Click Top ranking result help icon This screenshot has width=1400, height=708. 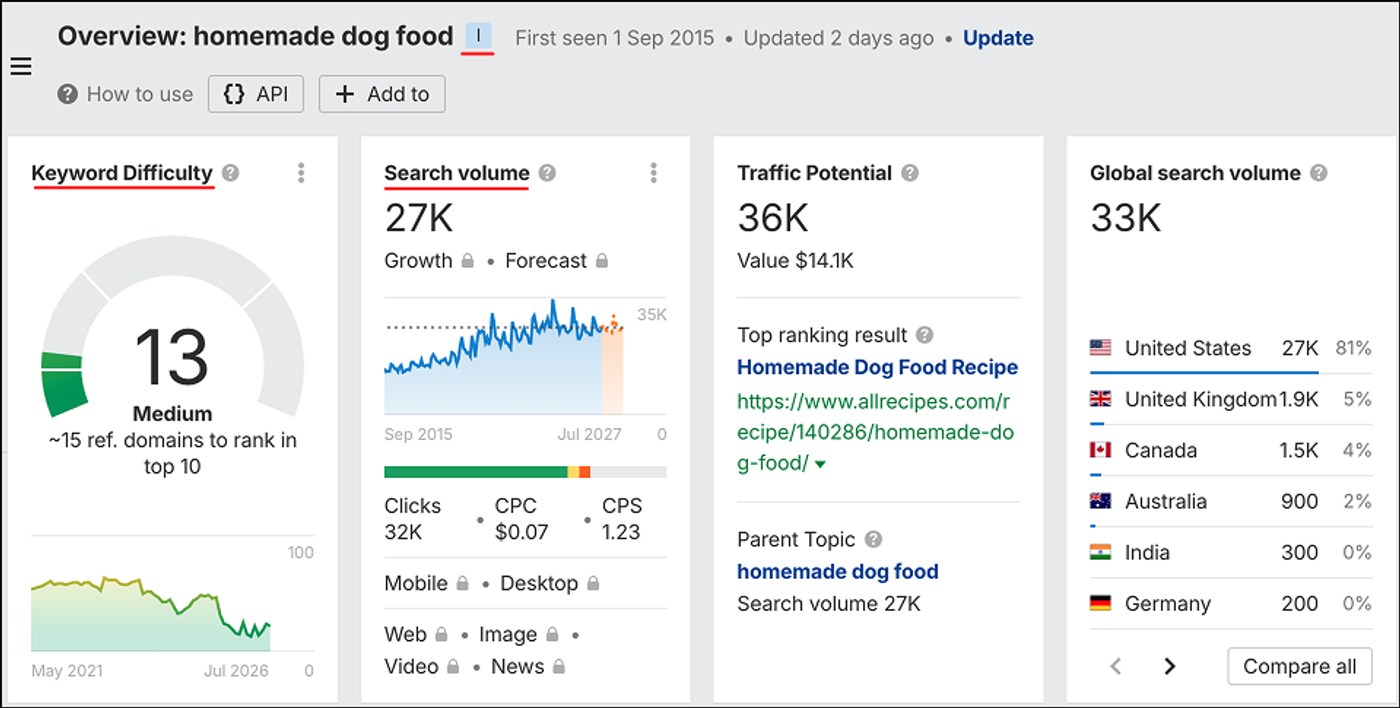tap(925, 335)
